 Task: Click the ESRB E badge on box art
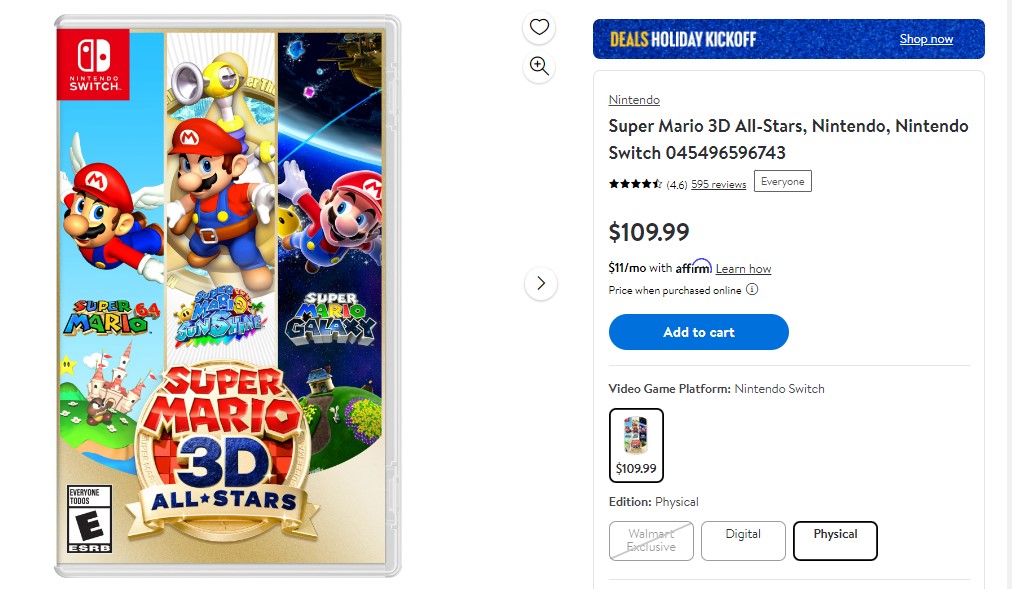pos(87,517)
